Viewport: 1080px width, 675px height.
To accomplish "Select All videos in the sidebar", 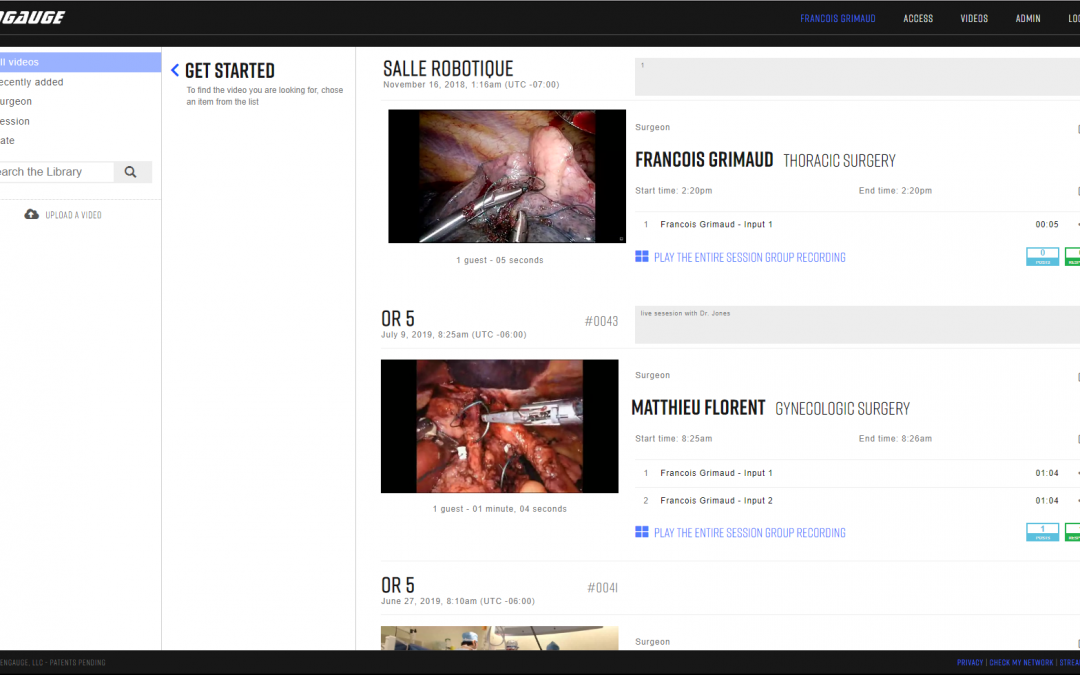I will pyautogui.click(x=81, y=62).
